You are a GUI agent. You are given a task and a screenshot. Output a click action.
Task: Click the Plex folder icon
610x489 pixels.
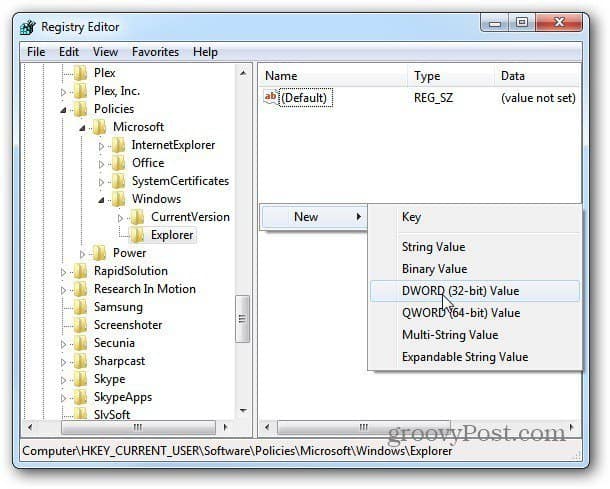point(81,73)
